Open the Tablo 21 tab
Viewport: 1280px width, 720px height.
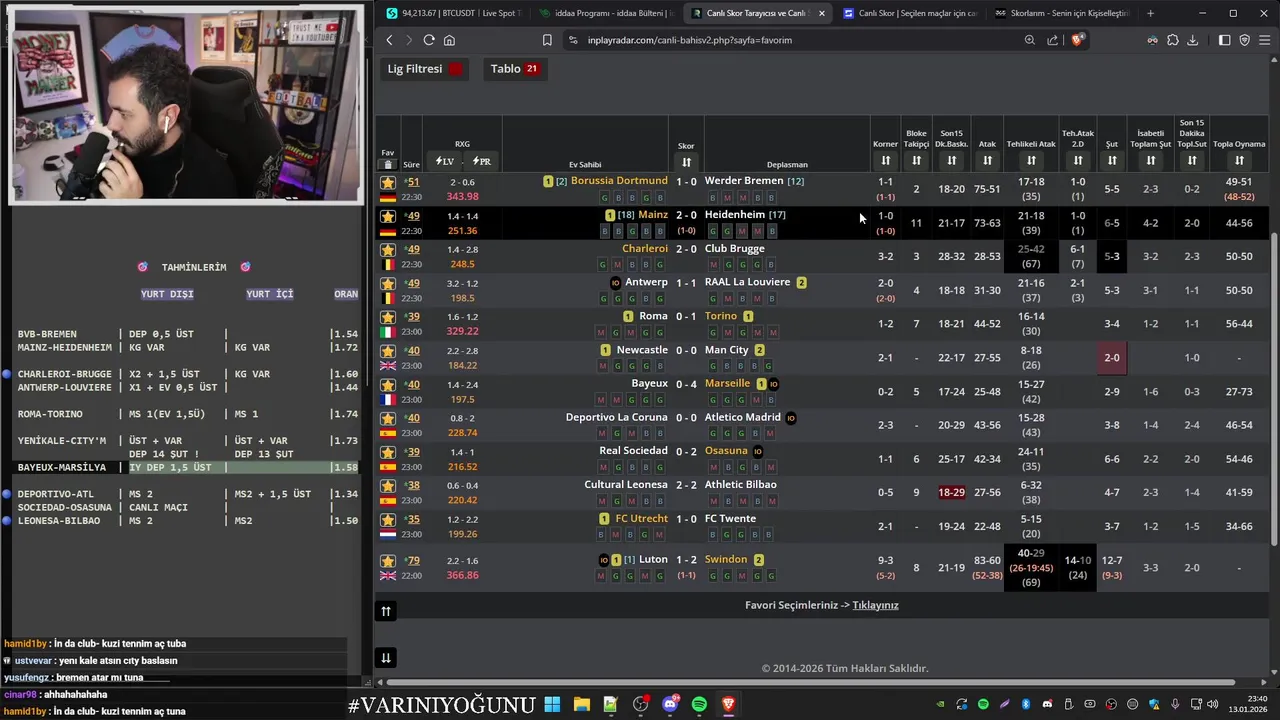pyautogui.click(x=515, y=69)
